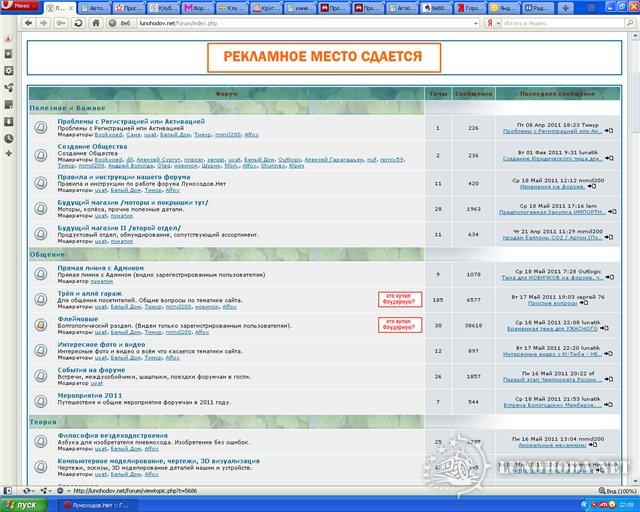The height and width of the screenshot is (512, 640).
Task: Open the closed tabs trash icon
Action: (590, 8)
